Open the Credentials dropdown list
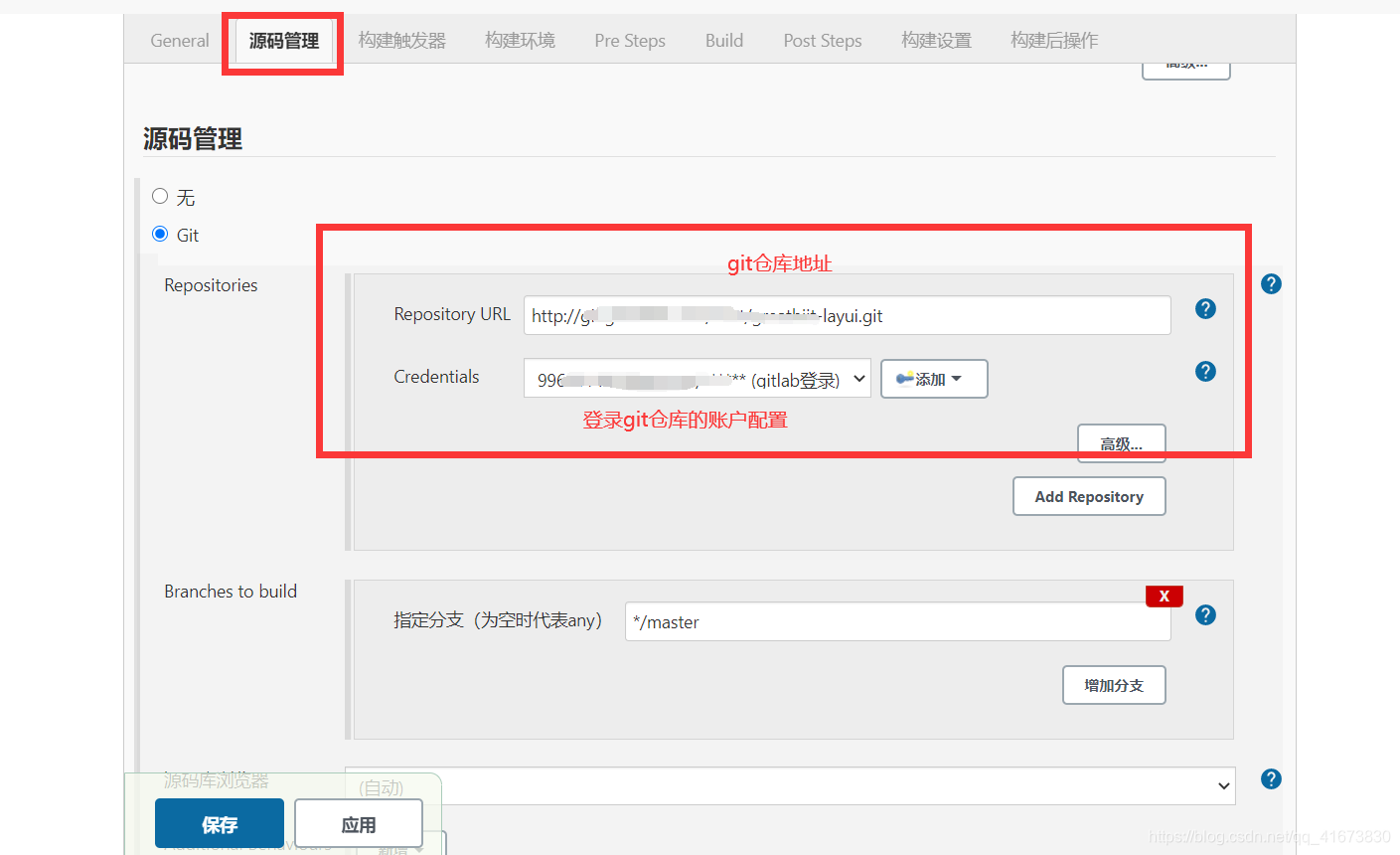The height and width of the screenshot is (855, 1400). pos(698,379)
